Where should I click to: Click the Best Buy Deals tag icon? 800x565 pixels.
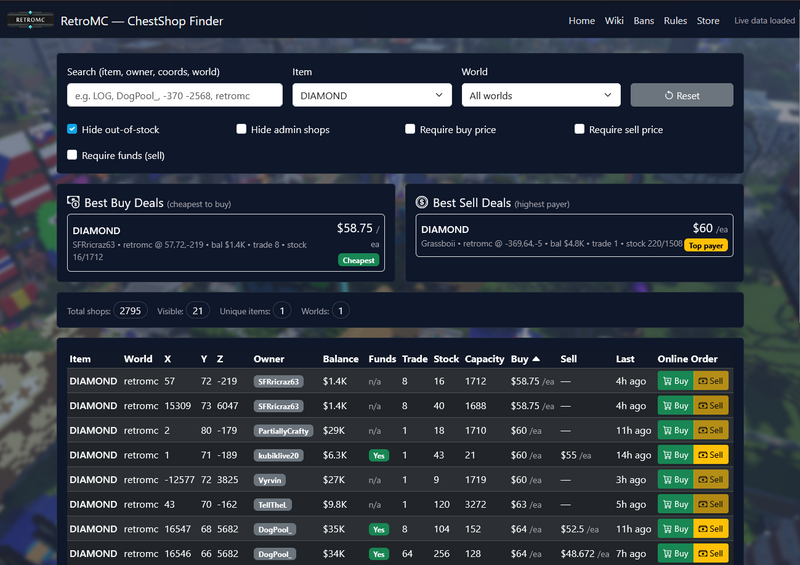click(74, 203)
